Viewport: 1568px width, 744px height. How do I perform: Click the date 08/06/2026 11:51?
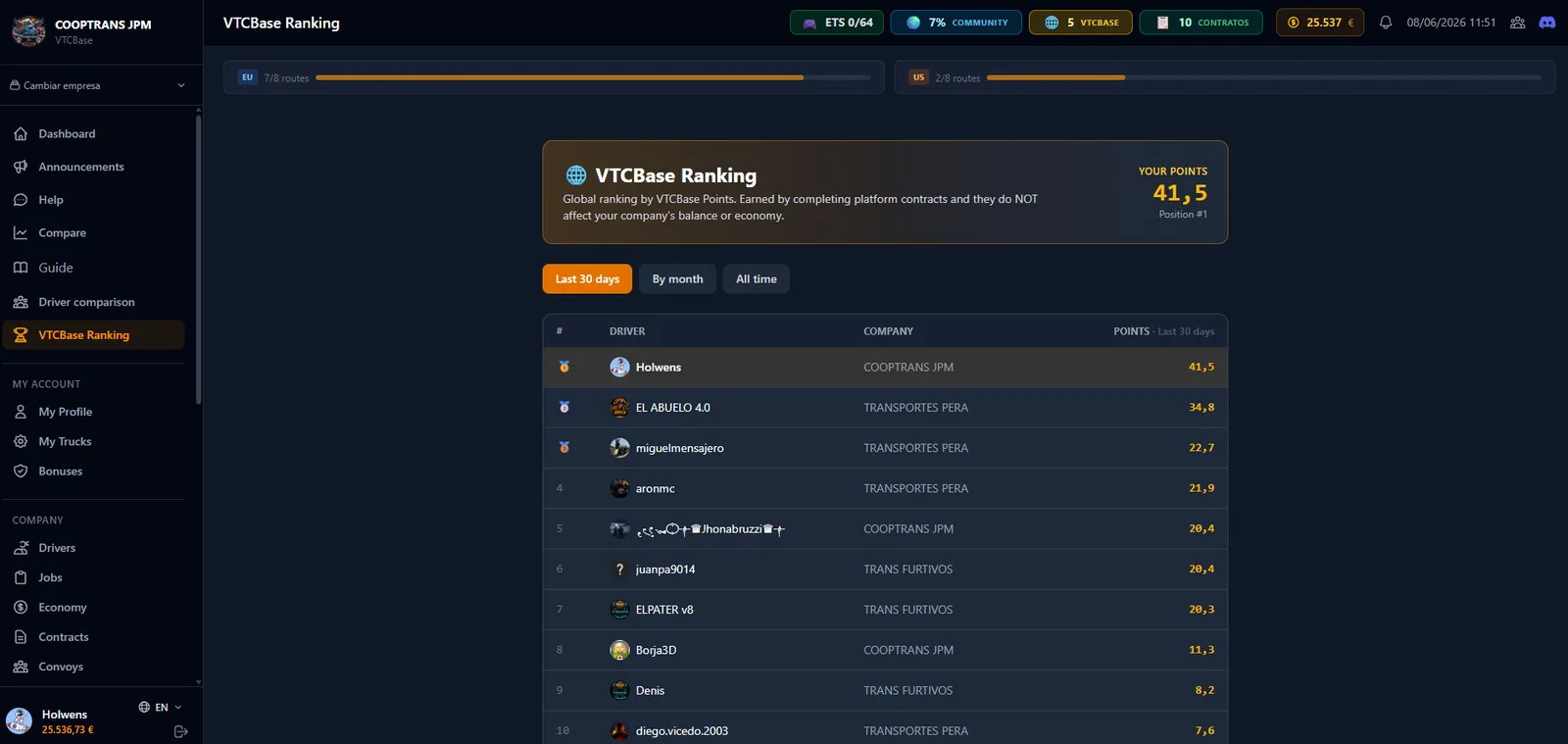pos(1451,23)
